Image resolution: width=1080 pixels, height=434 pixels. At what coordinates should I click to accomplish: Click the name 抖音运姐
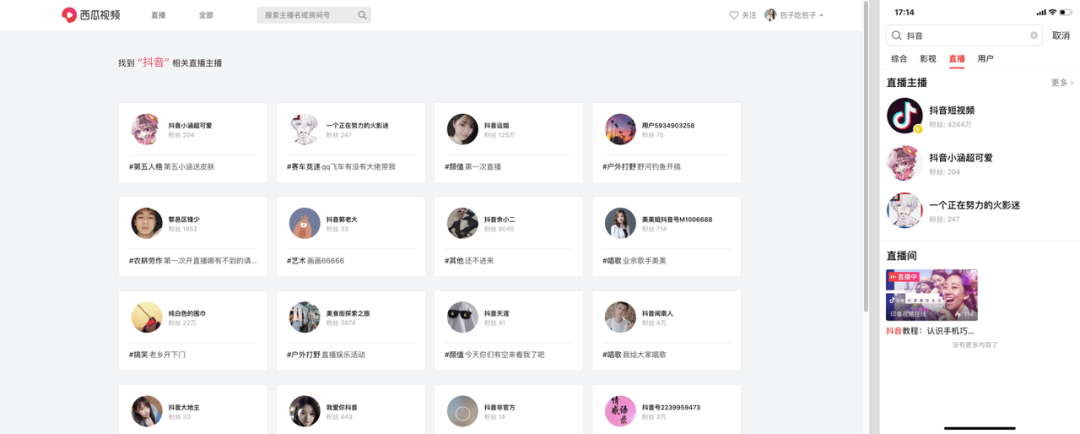point(497,125)
